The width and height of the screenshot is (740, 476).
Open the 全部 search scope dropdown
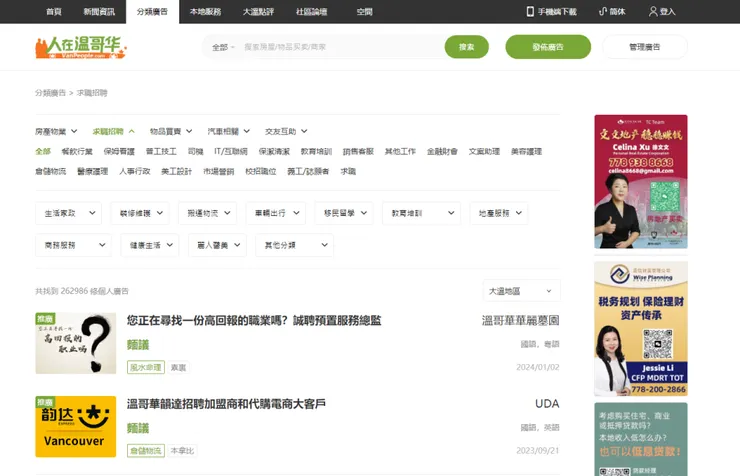coord(223,47)
